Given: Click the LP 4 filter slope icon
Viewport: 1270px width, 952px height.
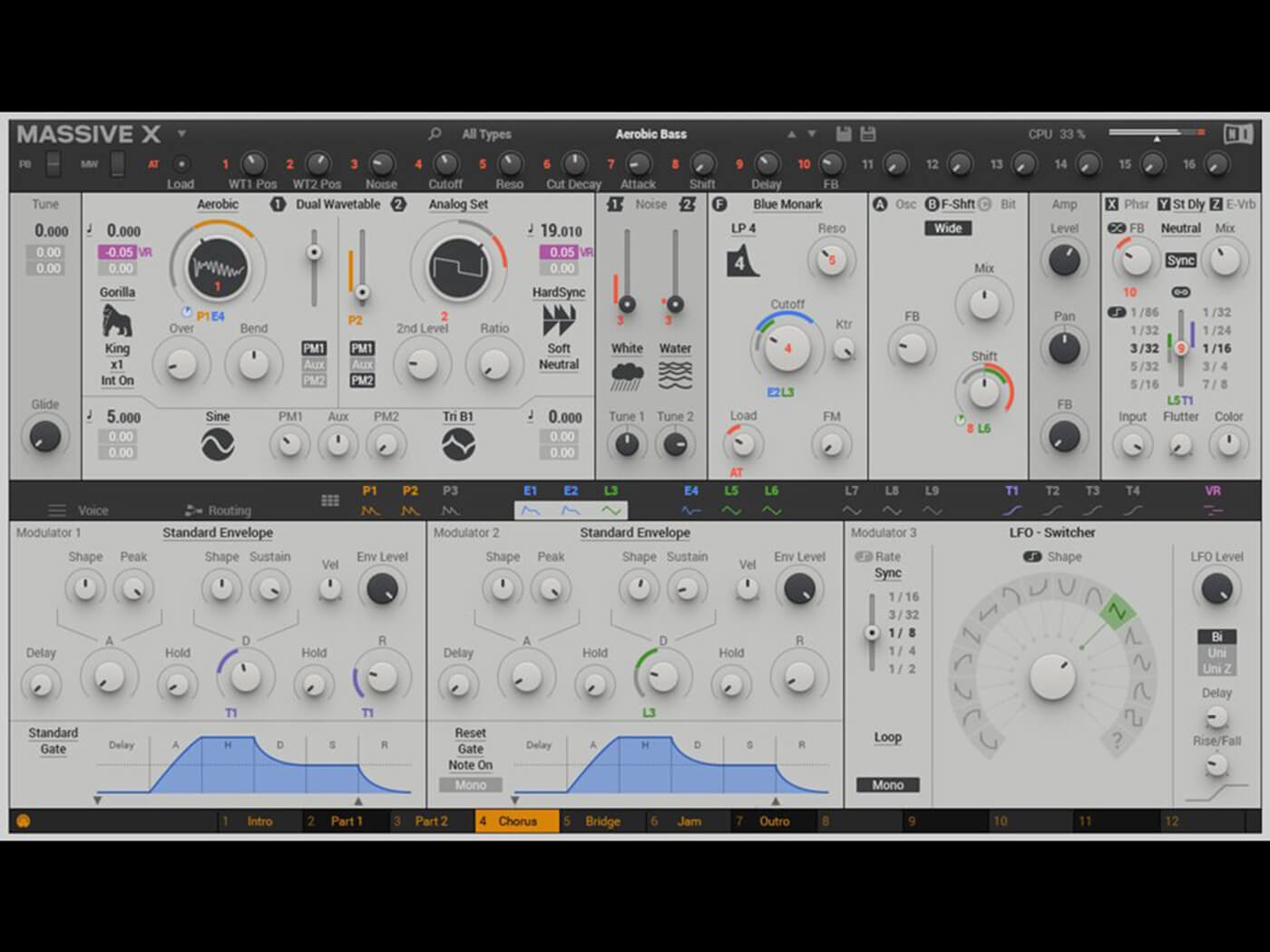Looking at the screenshot, I should point(741,261).
